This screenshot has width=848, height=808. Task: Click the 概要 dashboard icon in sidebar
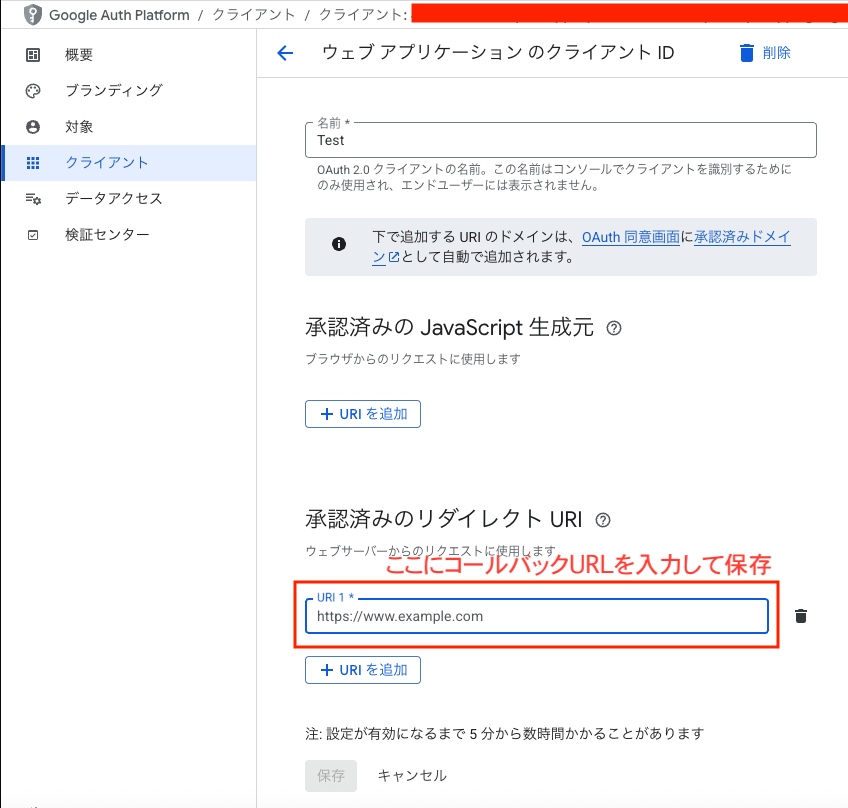click(x=33, y=55)
